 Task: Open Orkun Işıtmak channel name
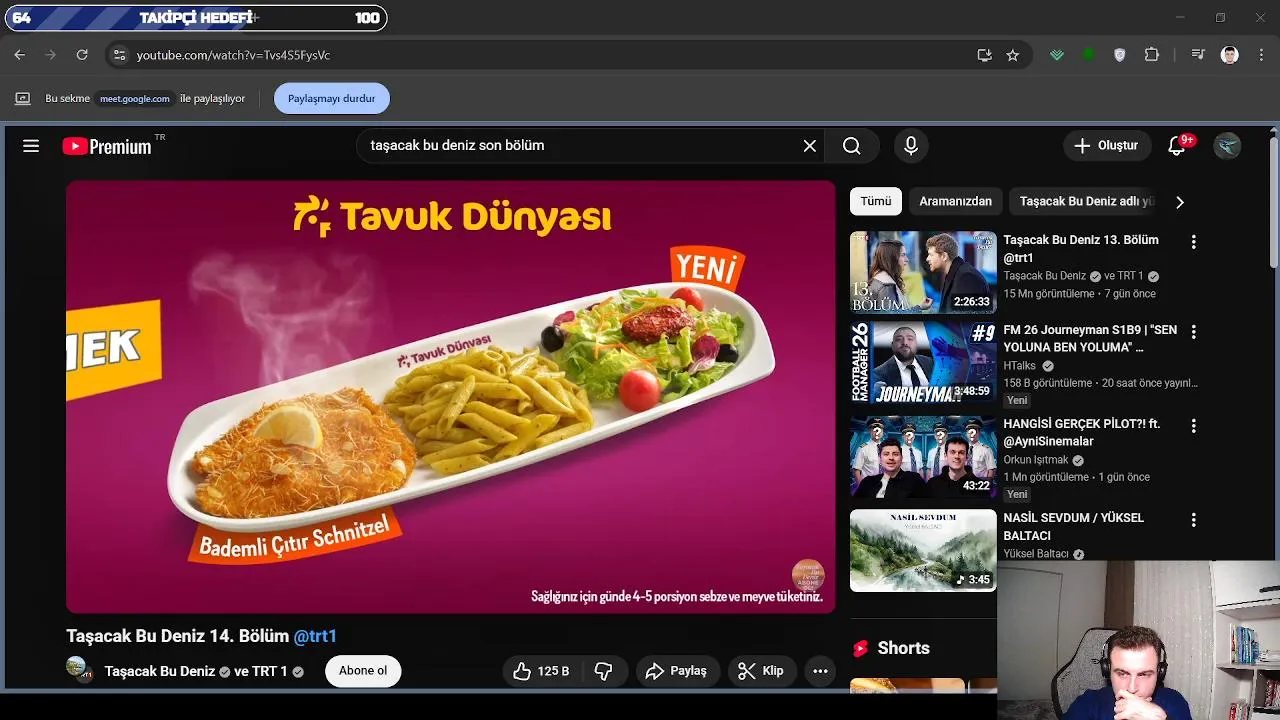click(1036, 460)
